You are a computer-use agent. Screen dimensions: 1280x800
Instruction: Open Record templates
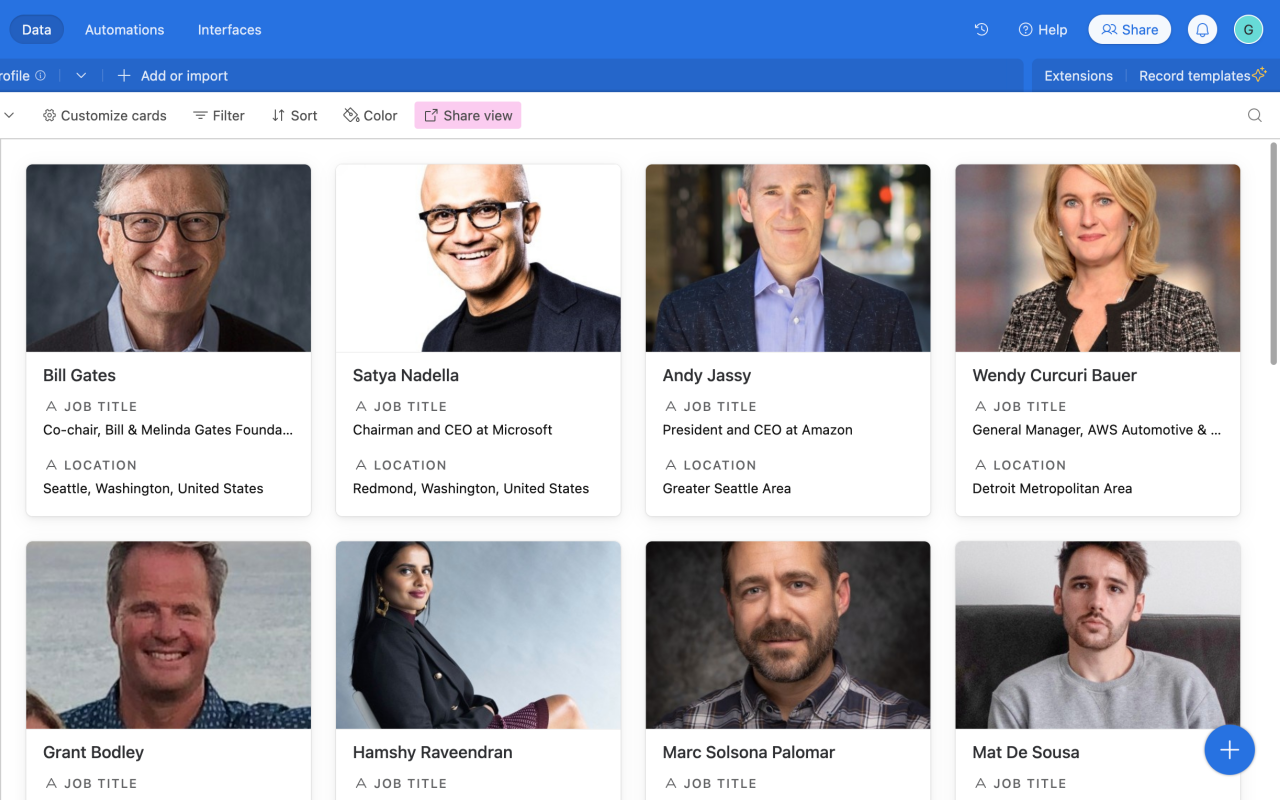pyautogui.click(x=1194, y=76)
